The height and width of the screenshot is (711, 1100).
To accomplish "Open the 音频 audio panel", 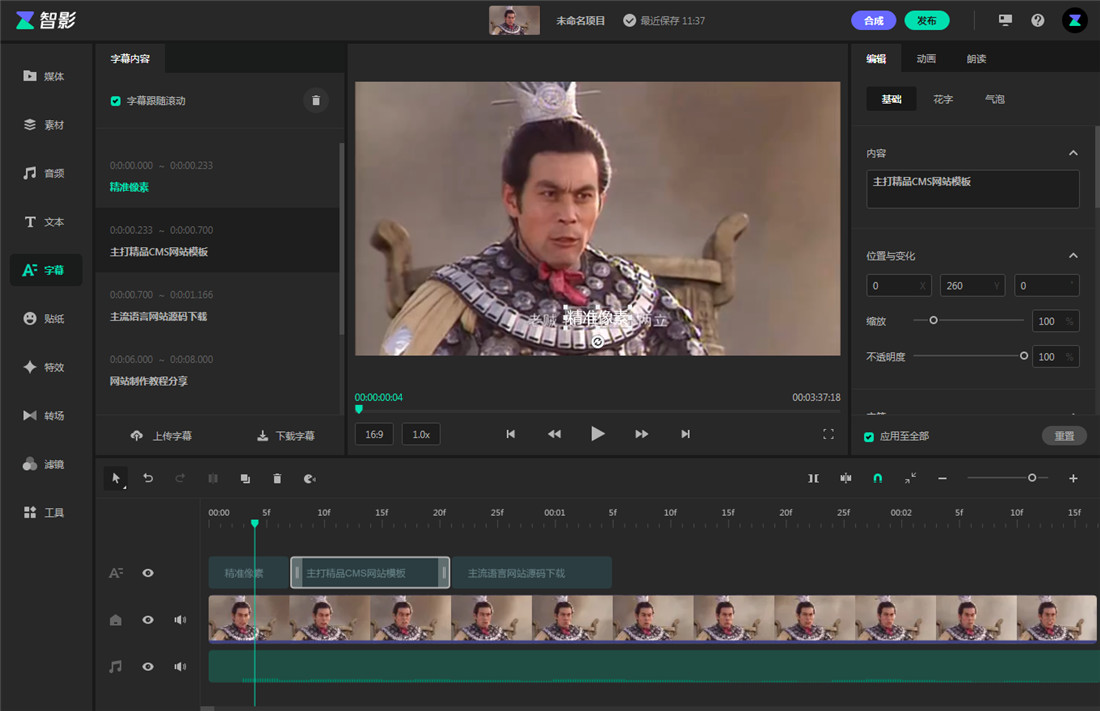I will coord(45,173).
